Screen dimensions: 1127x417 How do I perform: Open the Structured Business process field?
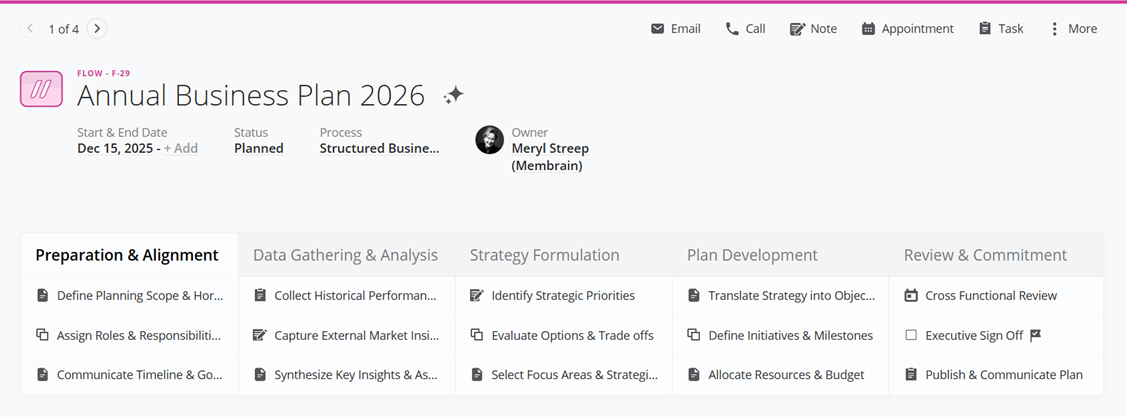379,148
